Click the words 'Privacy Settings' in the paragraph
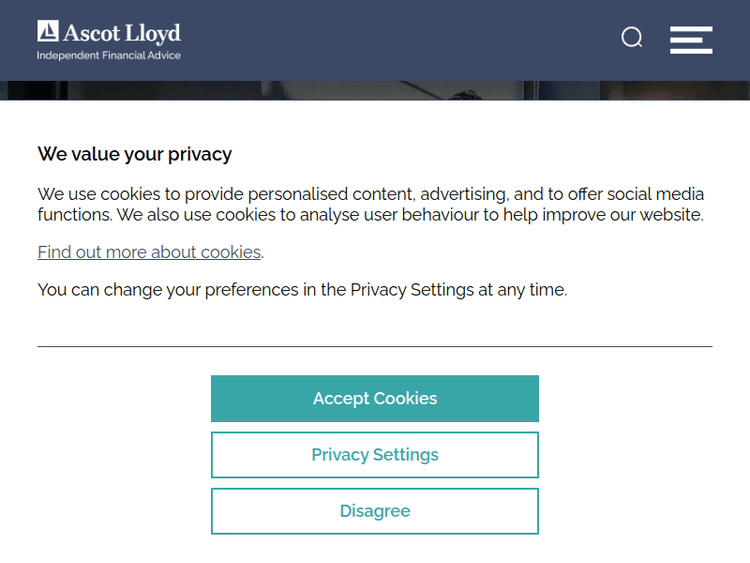The height and width of the screenshot is (563, 750). [412, 290]
